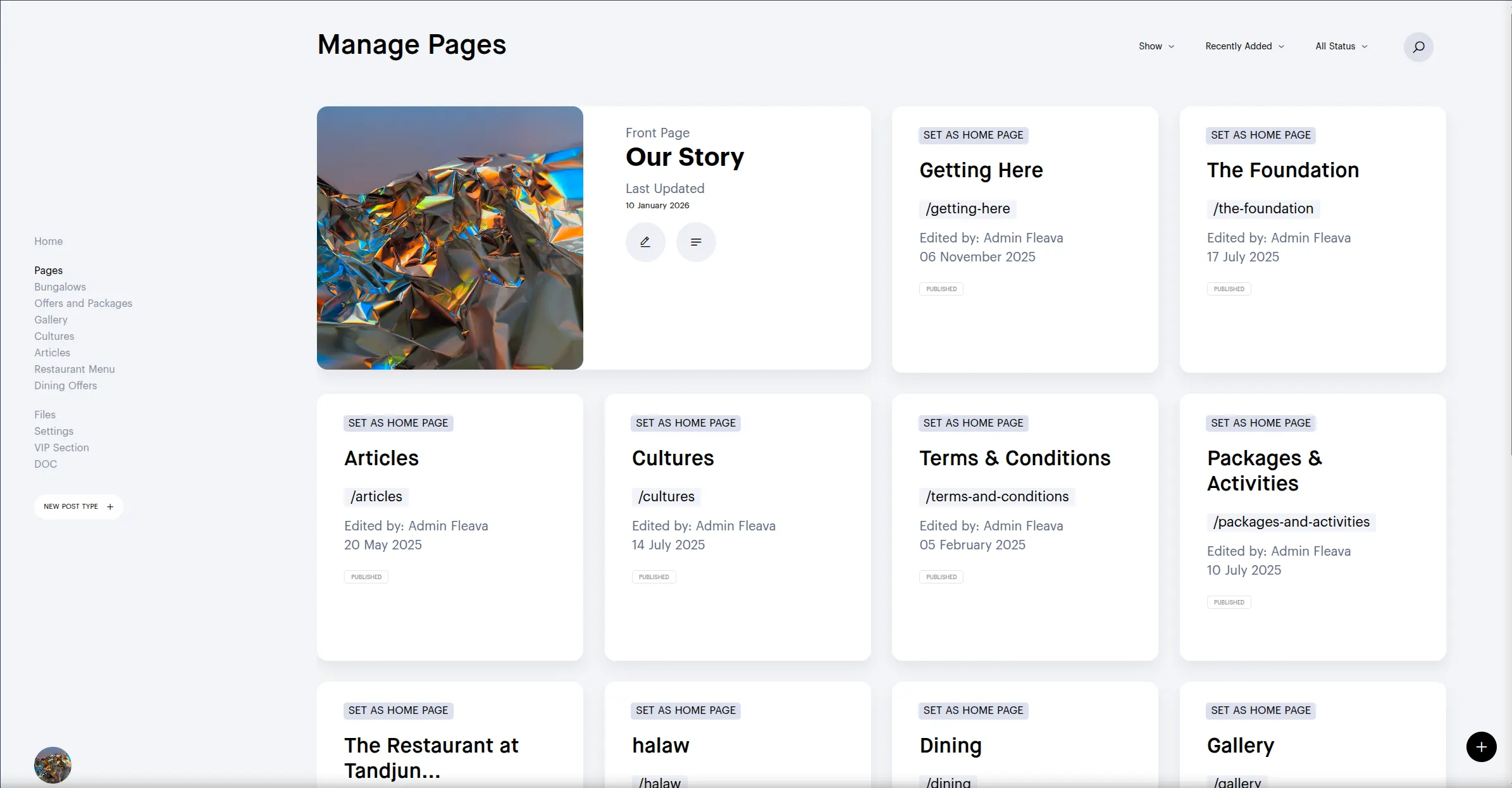Open the Our Story cover image thumbnail
The height and width of the screenshot is (788, 1512).
coord(450,238)
